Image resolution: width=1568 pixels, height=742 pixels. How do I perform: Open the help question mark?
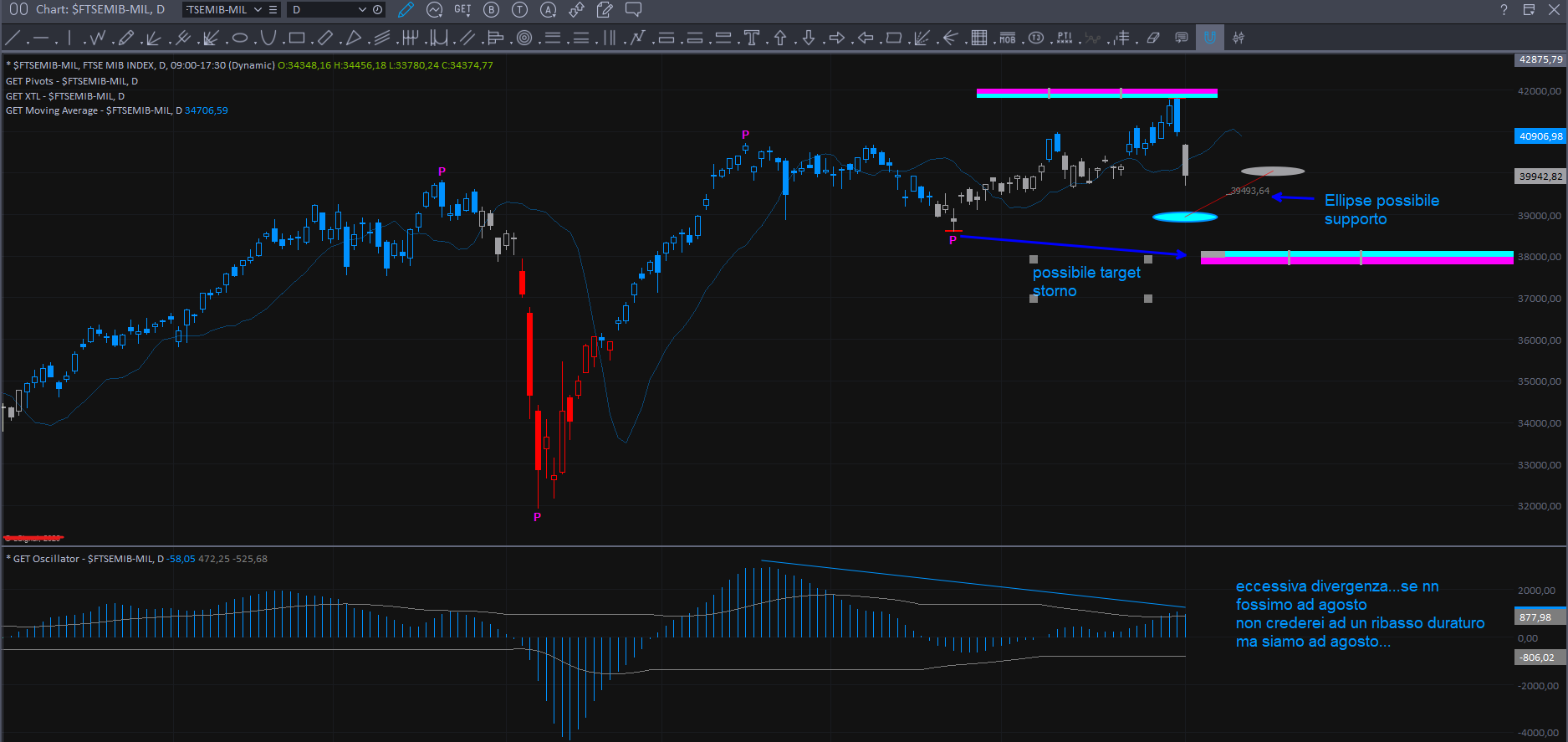click(1504, 10)
